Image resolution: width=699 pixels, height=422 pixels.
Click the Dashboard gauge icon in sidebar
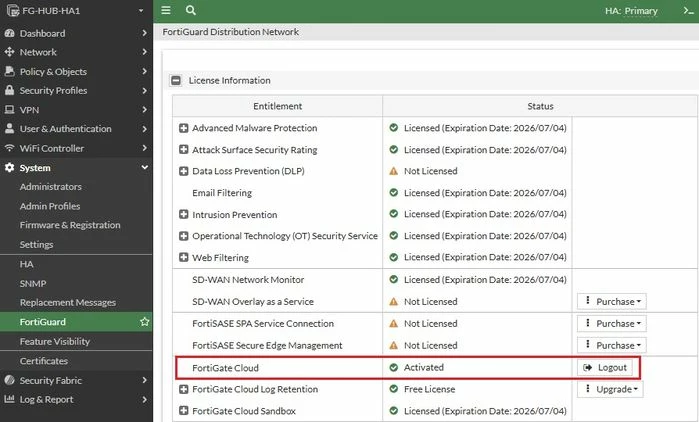click(9, 33)
